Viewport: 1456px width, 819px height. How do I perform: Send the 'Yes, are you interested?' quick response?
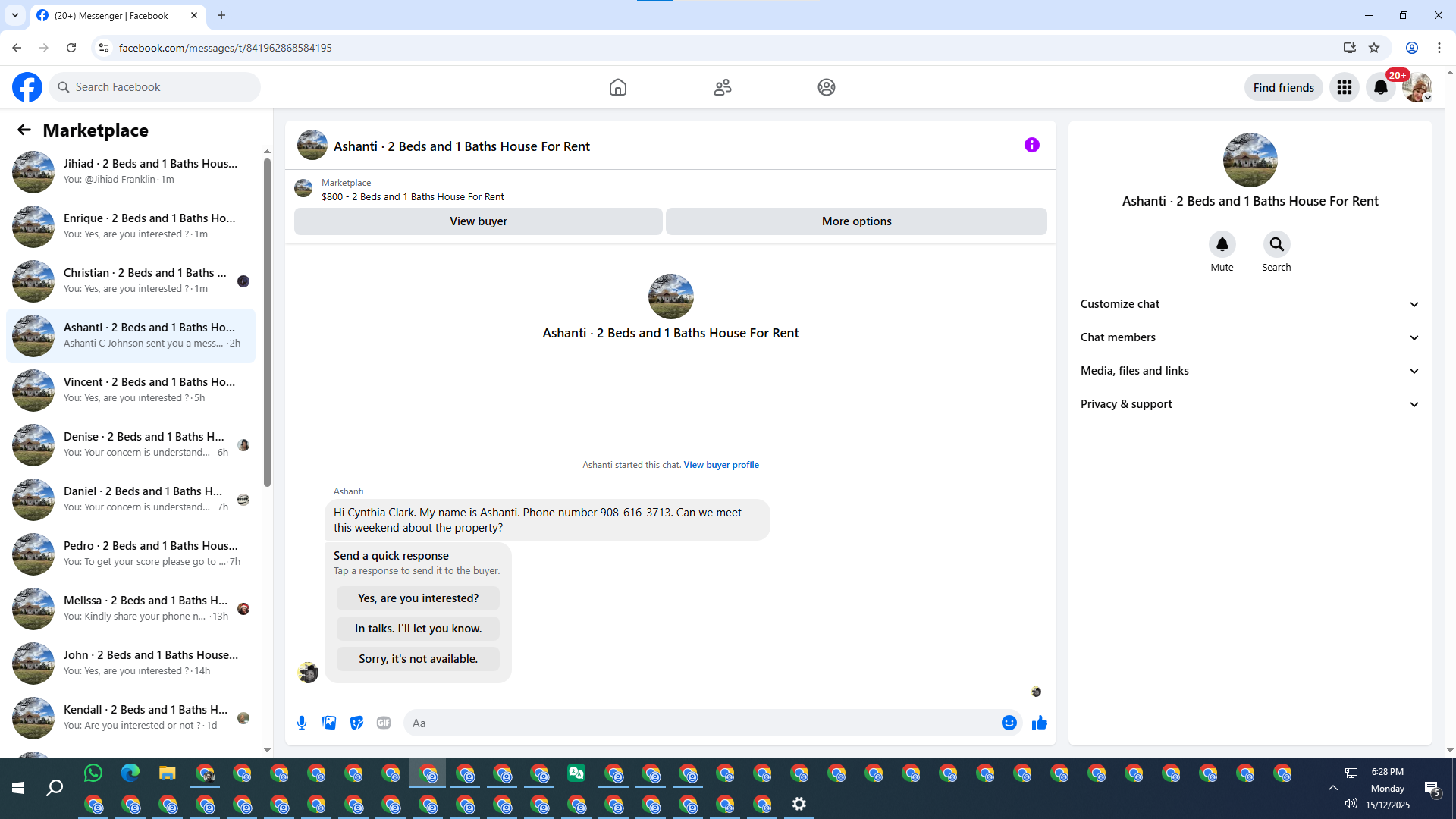click(x=419, y=598)
